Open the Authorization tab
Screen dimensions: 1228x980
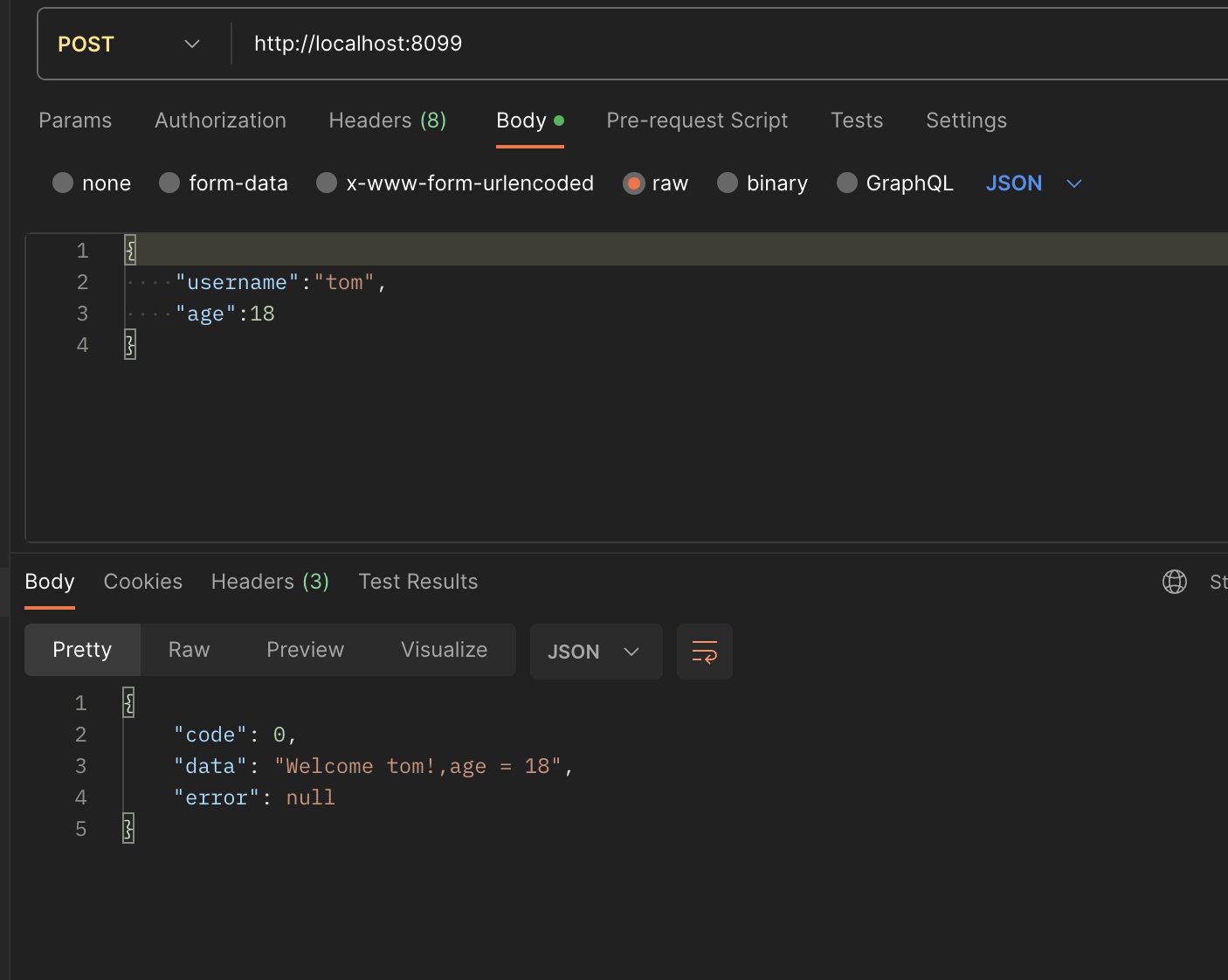[x=220, y=121]
